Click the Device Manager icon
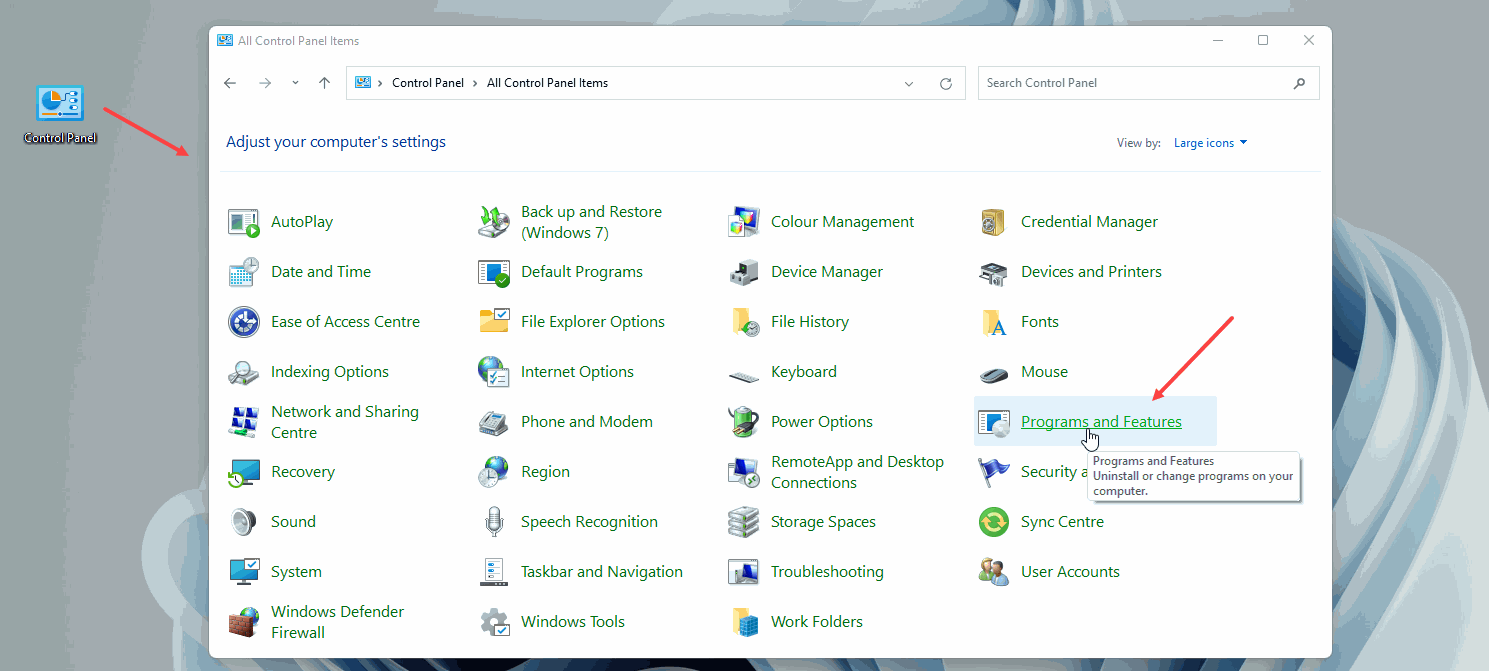This screenshot has height=671, width=1489. click(x=744, y=272)
